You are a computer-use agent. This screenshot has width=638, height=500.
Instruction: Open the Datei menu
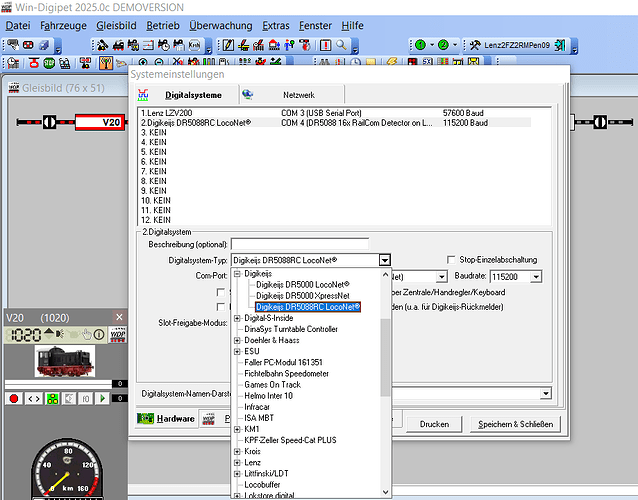point(18,26)
